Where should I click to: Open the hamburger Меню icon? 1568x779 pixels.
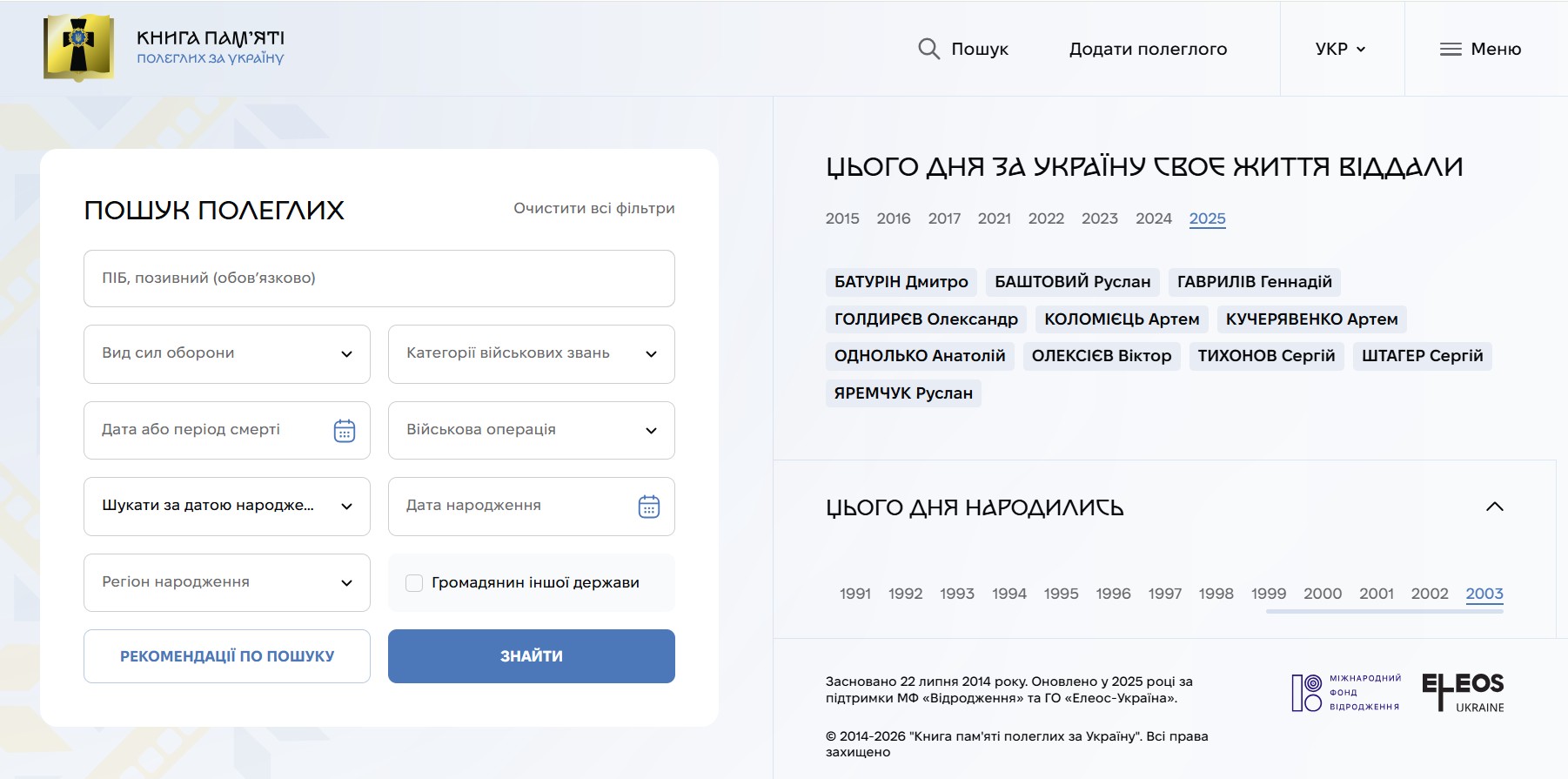1451,49
